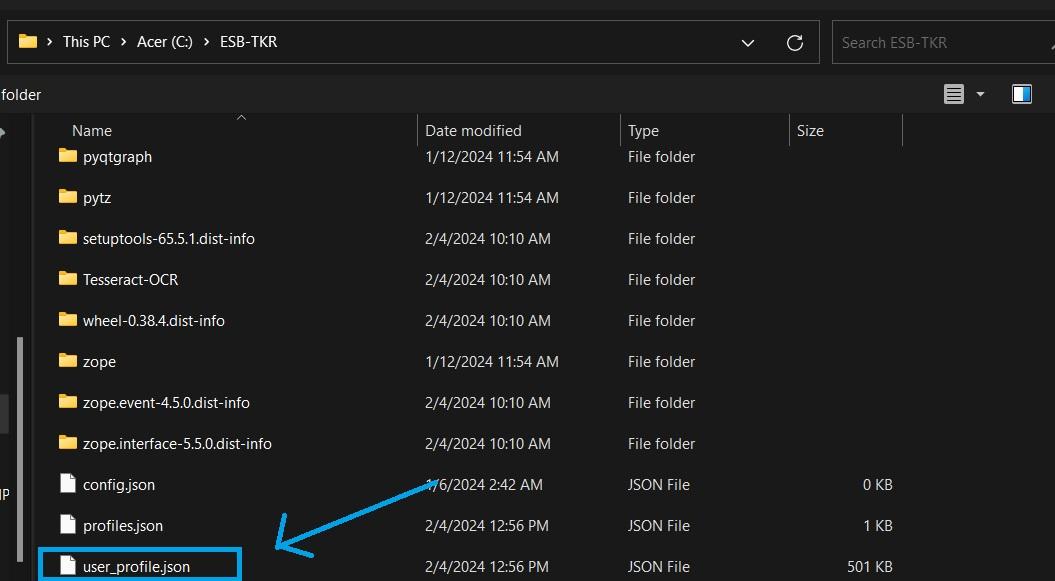Viewport: 1055px width, 581px height.
Task: Expand the chevron before This PC
Action: pyautogui.click(x=50, y=42)
